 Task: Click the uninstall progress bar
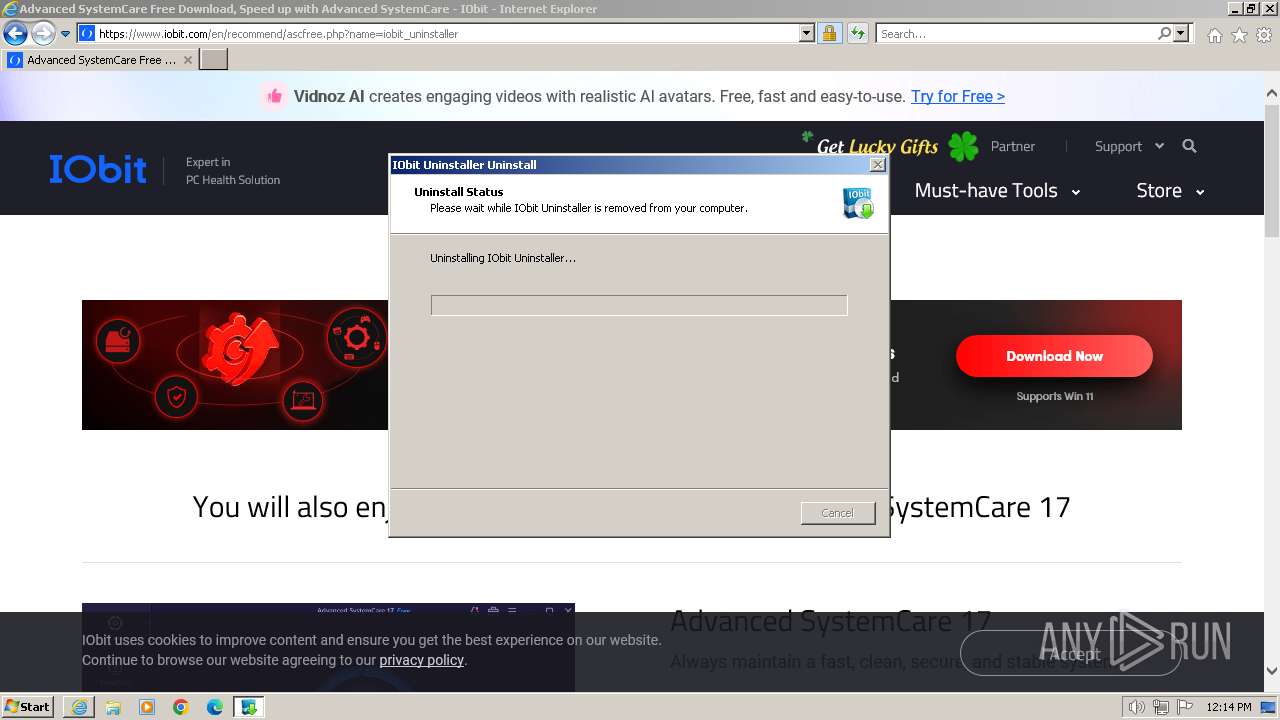639,305
